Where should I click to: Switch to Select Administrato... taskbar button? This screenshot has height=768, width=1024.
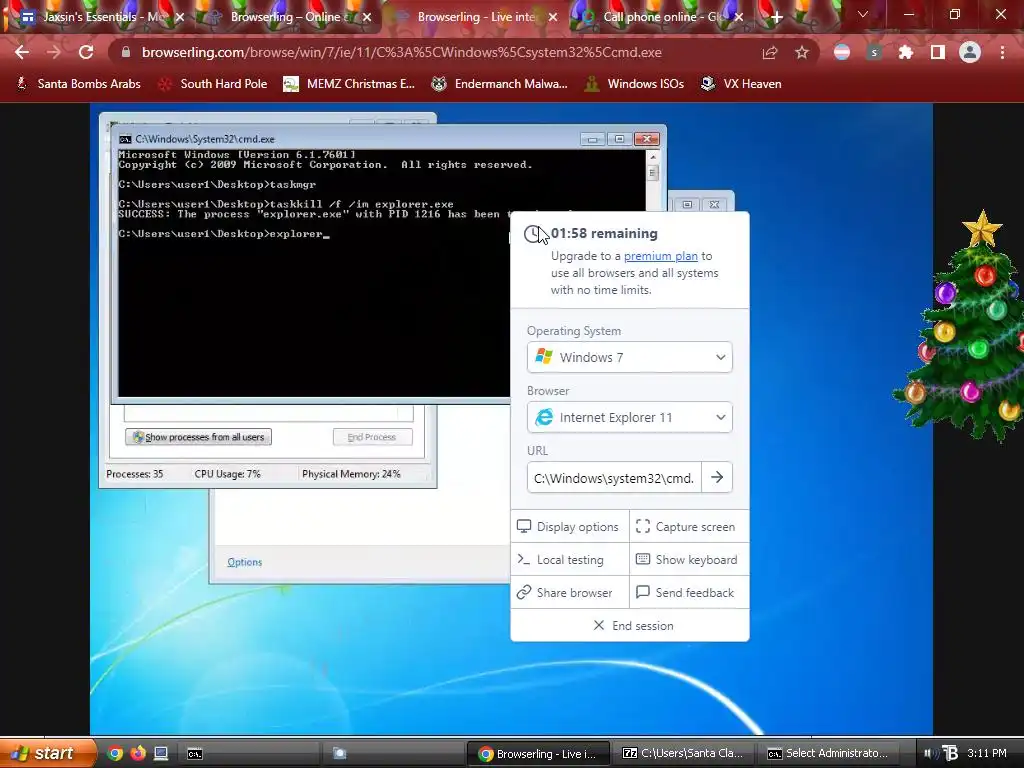(x=828, y=754)
